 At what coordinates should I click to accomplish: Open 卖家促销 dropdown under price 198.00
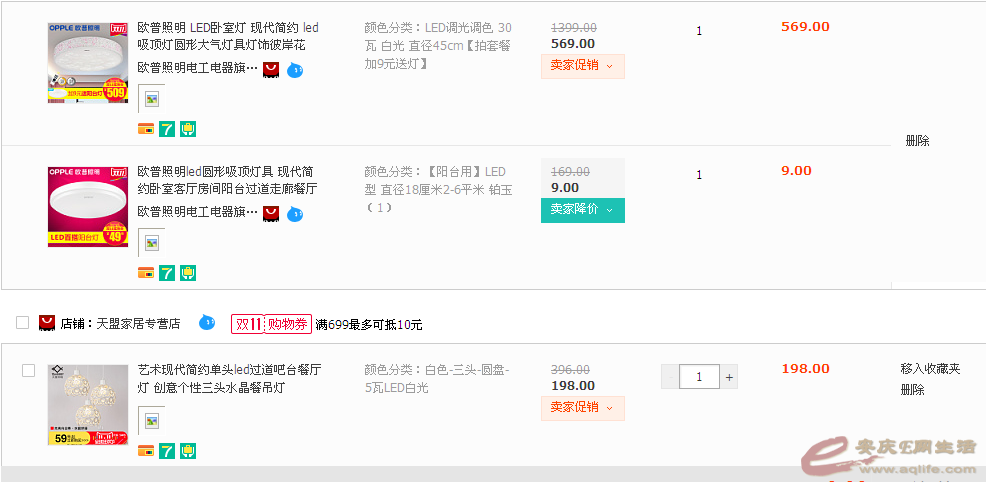[x=582, y=408]
